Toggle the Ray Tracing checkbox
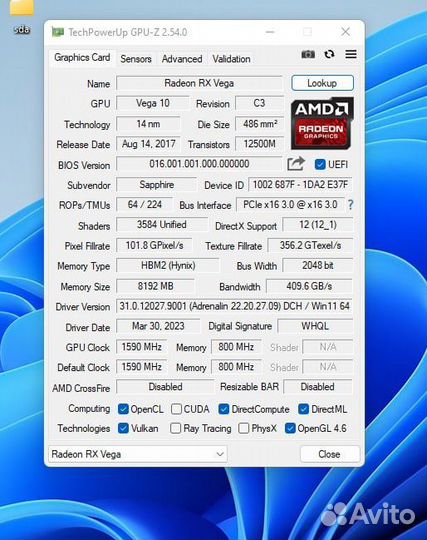 [x=175, y=428]
